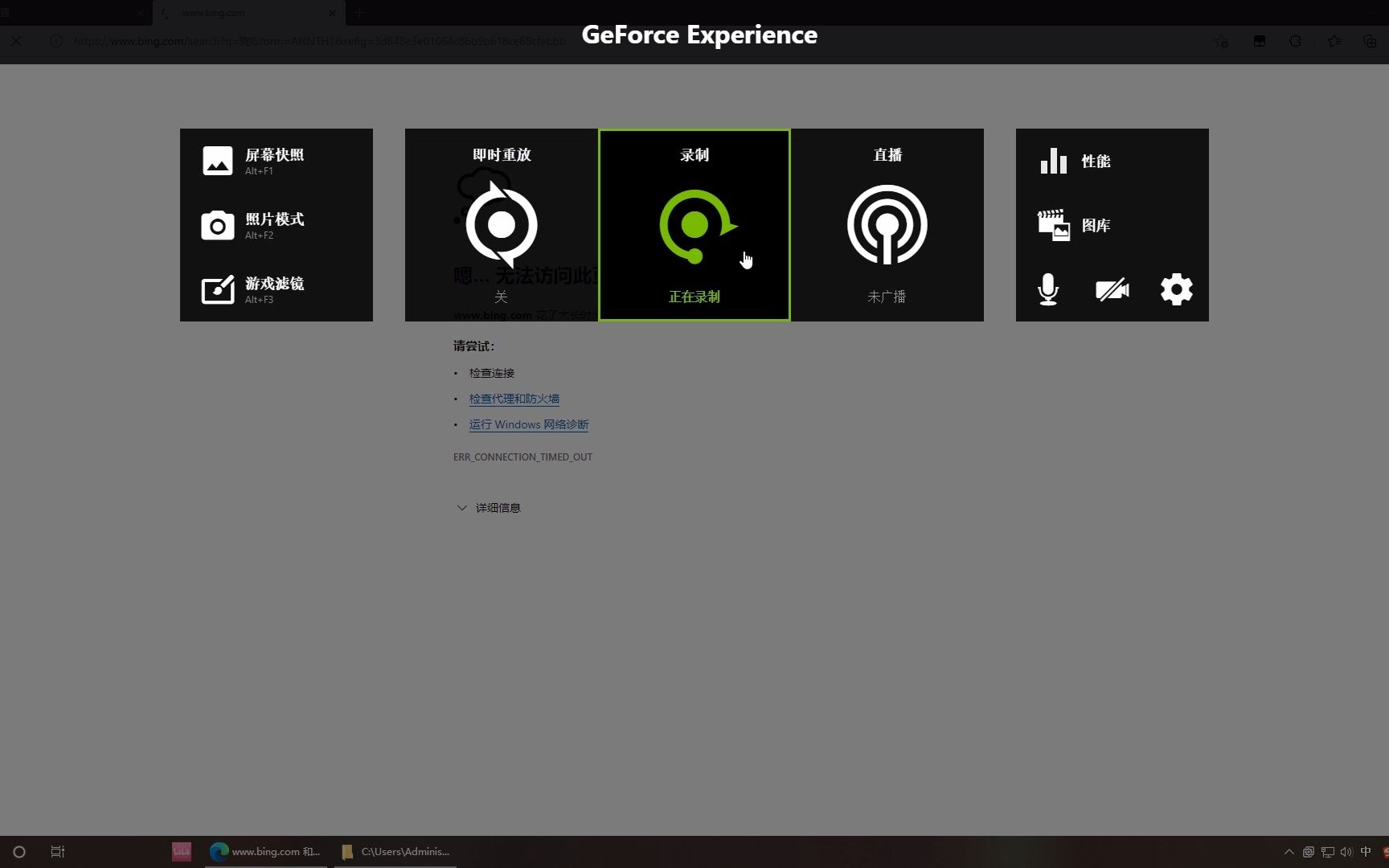
Task: Click the network icon in system tray
Action: [x=1328, y=852]
